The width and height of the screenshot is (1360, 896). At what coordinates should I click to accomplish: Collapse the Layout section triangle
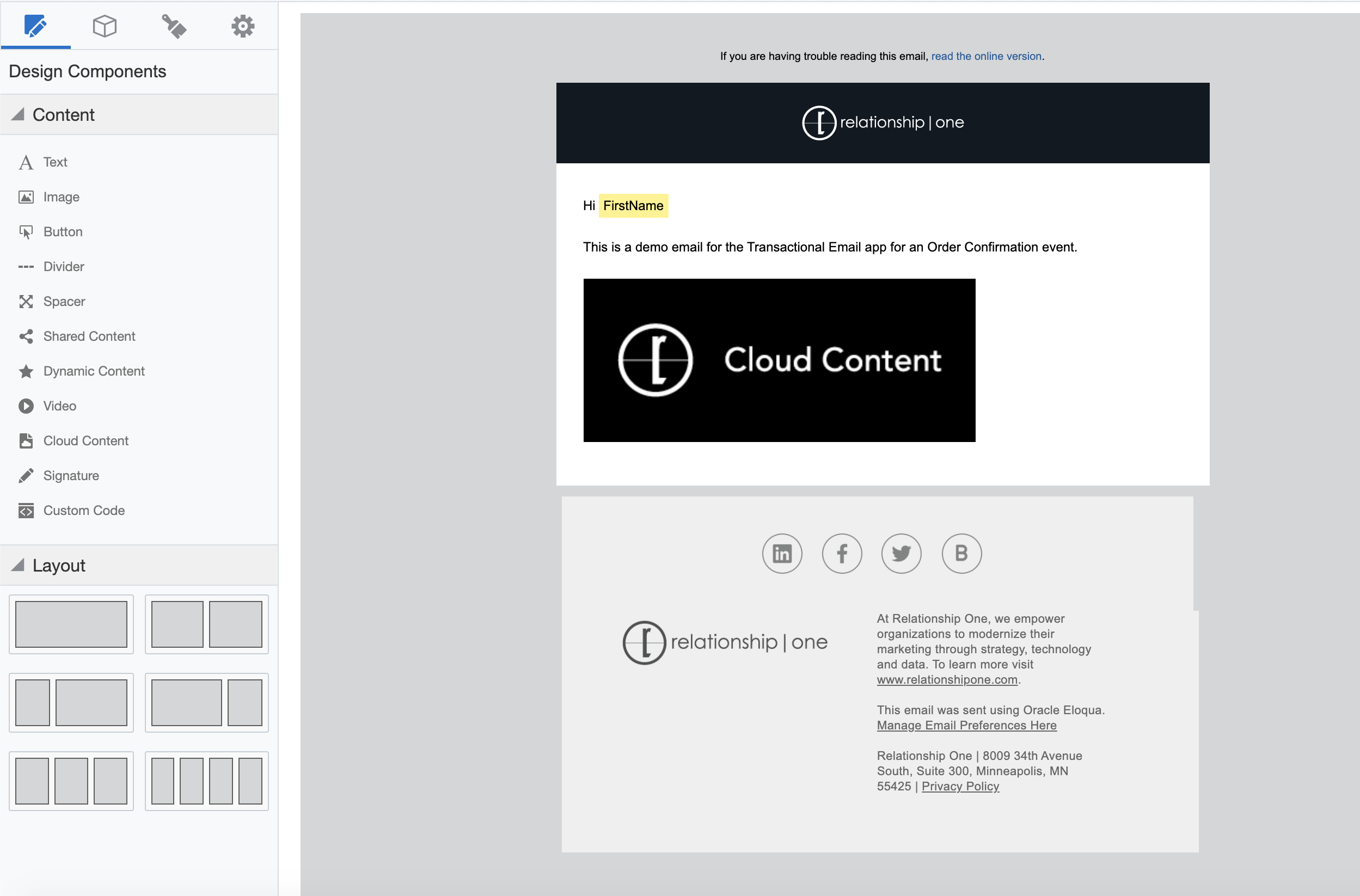[x=18, y=565]
